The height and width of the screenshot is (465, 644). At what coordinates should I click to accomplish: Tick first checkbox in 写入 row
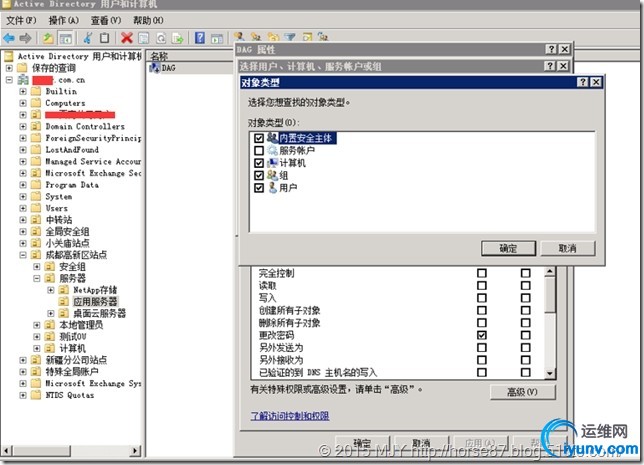[482, 298]
